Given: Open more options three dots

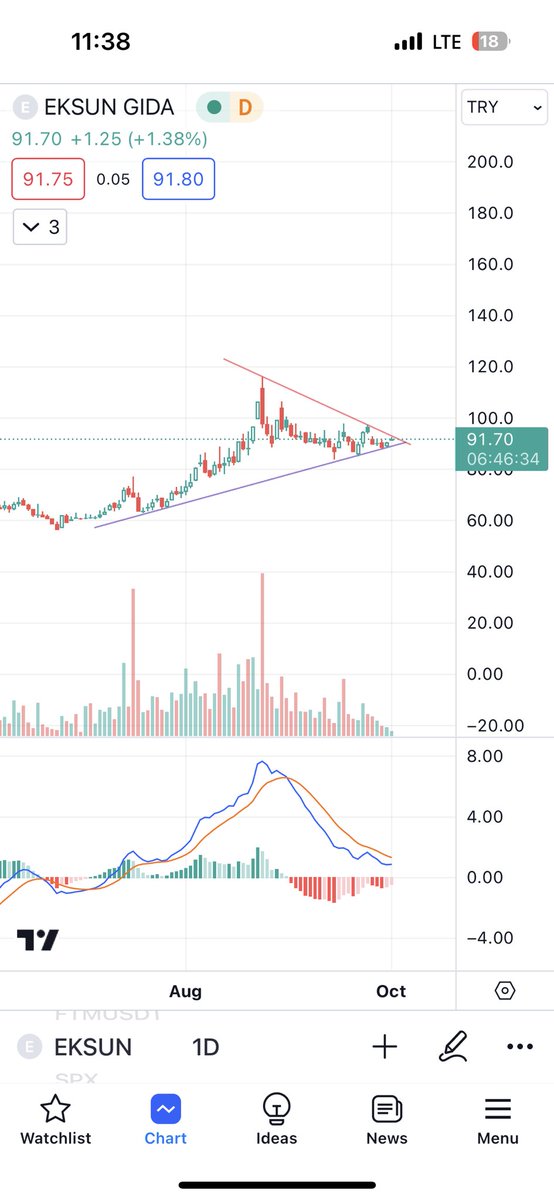Looking at the screenshot, I should click(x=519, y=1047).
